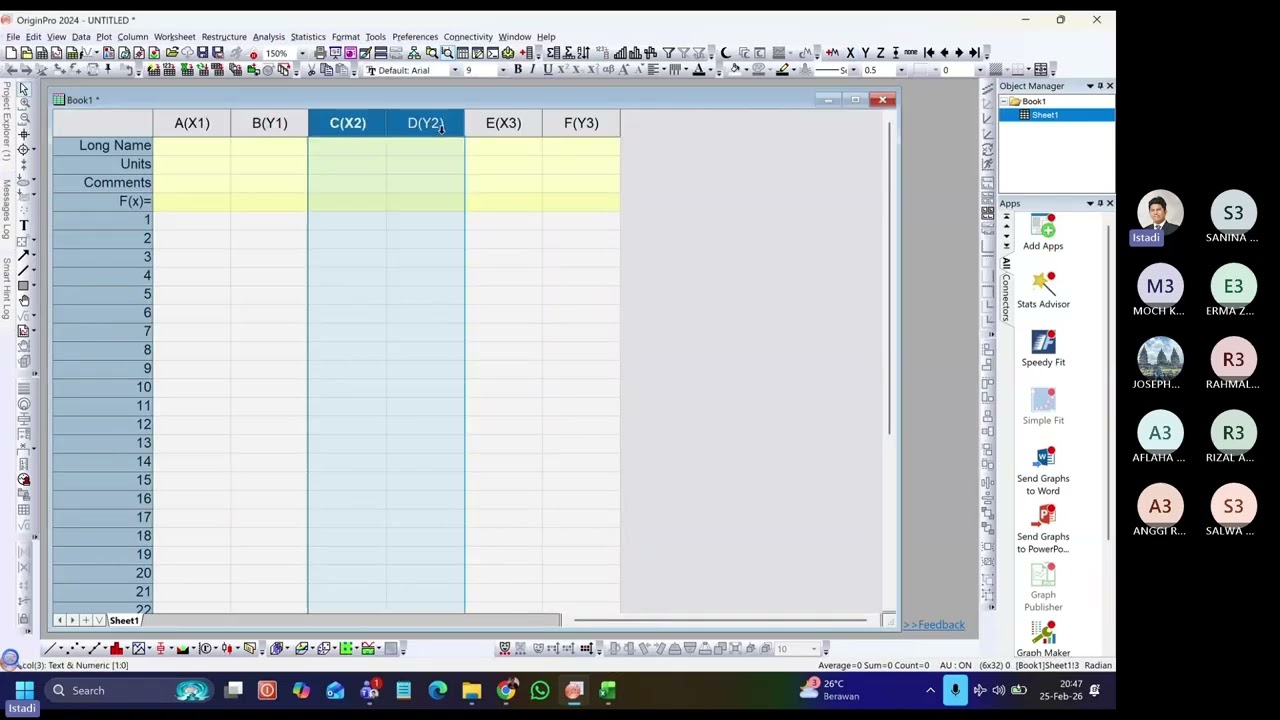
Task: Click the Cut scissors icon
Action: coord(311,70)
